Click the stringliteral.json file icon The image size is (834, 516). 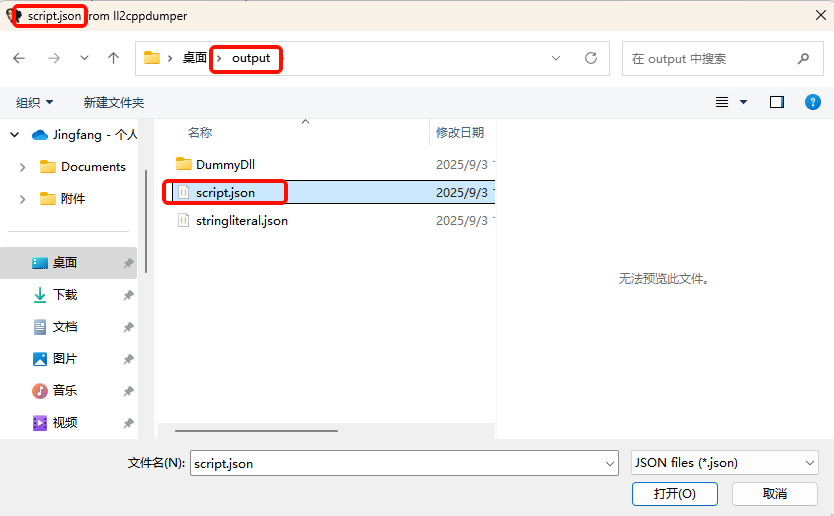184,220
